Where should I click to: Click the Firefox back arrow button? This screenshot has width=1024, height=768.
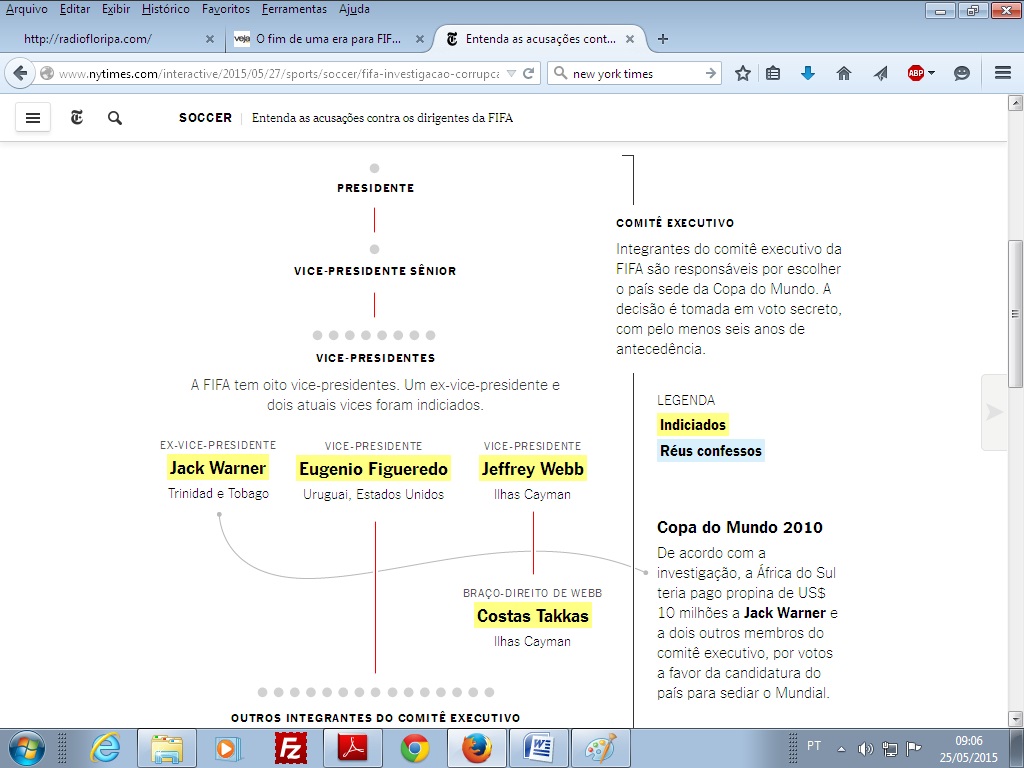point(20,73)
